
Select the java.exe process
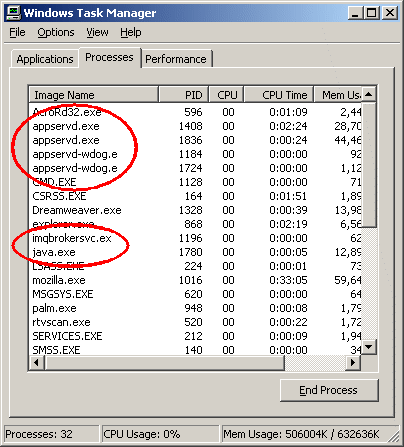point(195,252)
